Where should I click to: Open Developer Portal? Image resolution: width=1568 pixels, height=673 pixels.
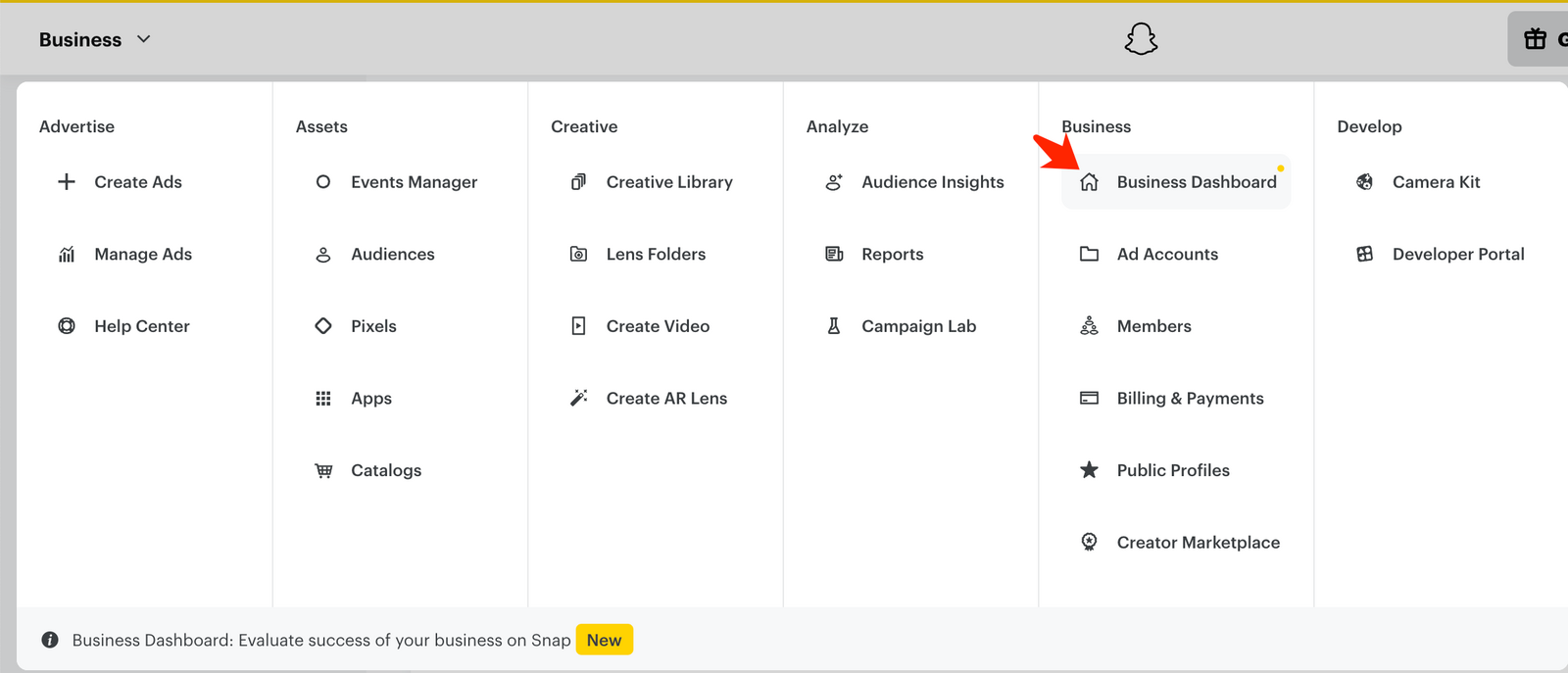[x=1458, y=255]
